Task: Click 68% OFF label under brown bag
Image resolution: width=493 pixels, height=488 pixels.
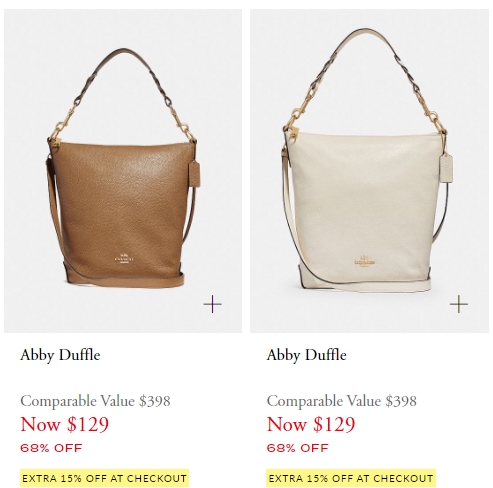Action: [x=51, y=448]
